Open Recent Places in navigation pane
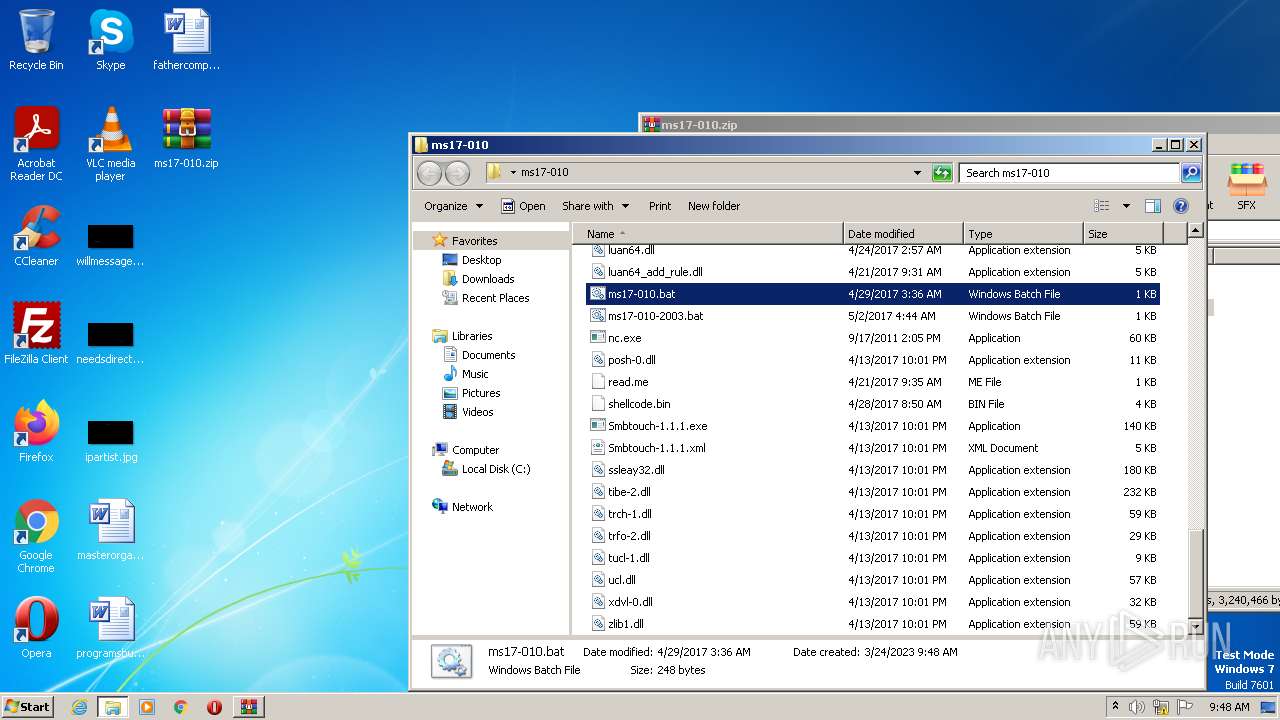 [495, 298]
